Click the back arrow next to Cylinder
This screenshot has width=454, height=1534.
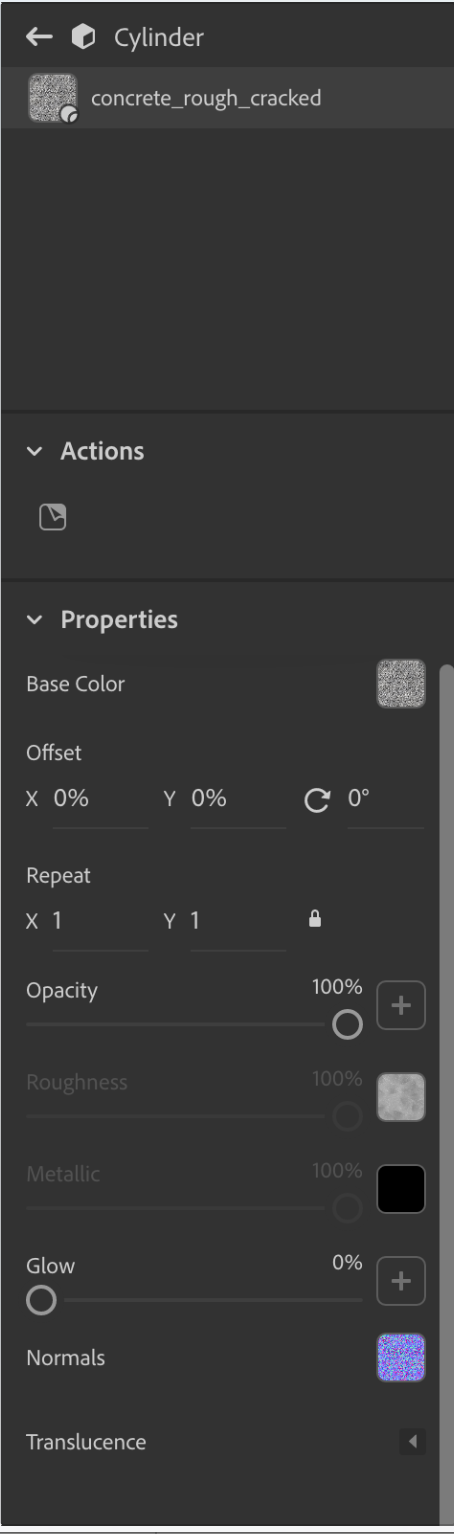(39, 38)
